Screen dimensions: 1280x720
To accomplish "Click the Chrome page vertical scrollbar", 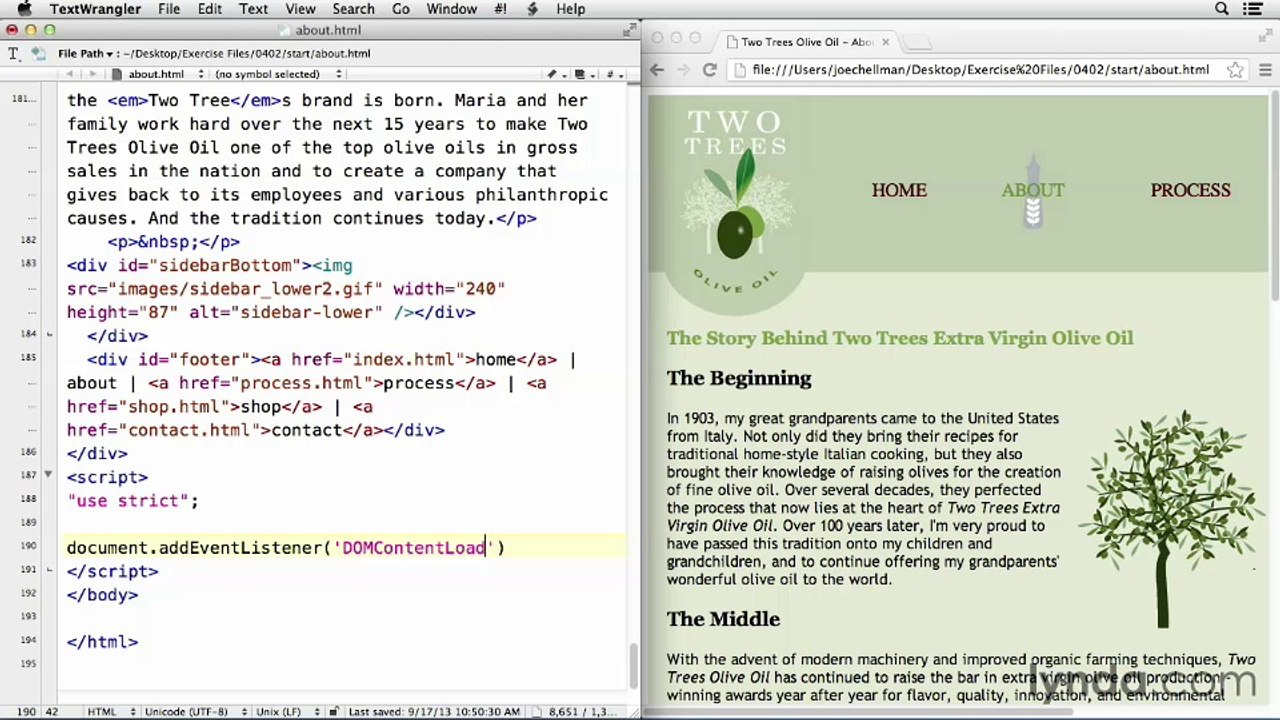I will (x=1275, y=195).
